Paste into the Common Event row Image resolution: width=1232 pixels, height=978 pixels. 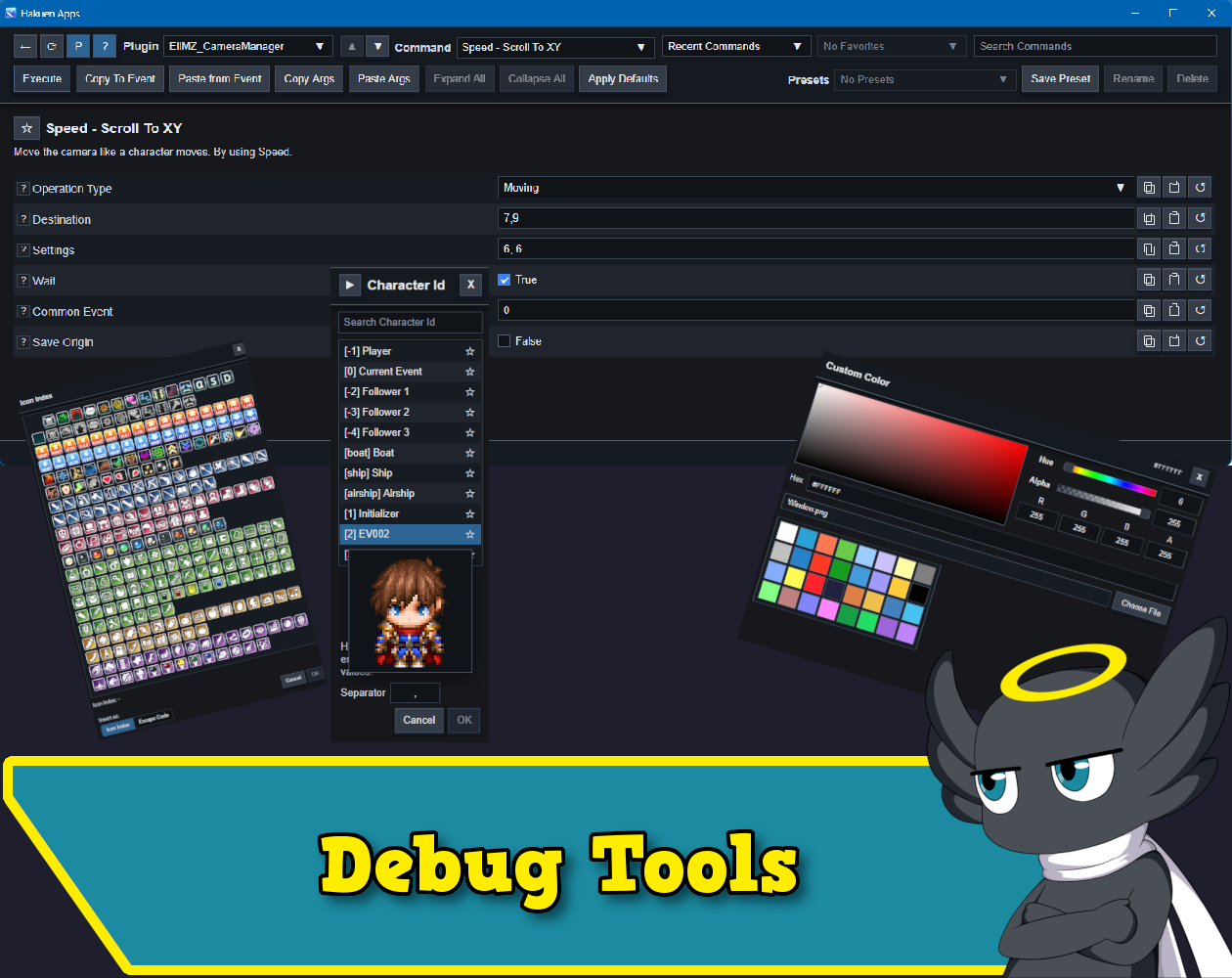1174,310
